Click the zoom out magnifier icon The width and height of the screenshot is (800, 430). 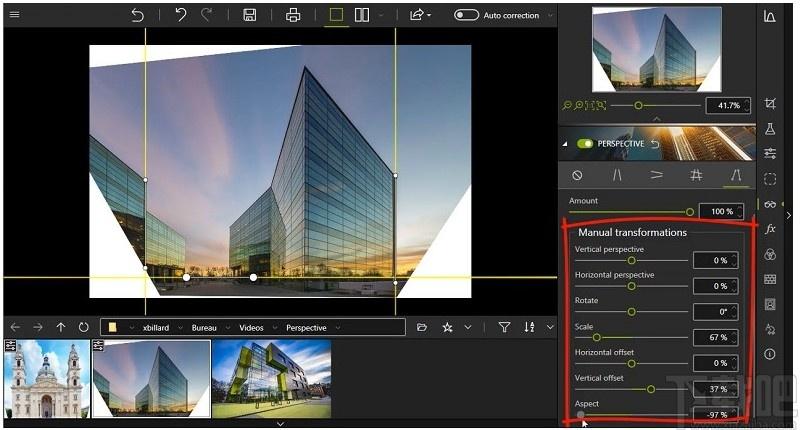566,106
